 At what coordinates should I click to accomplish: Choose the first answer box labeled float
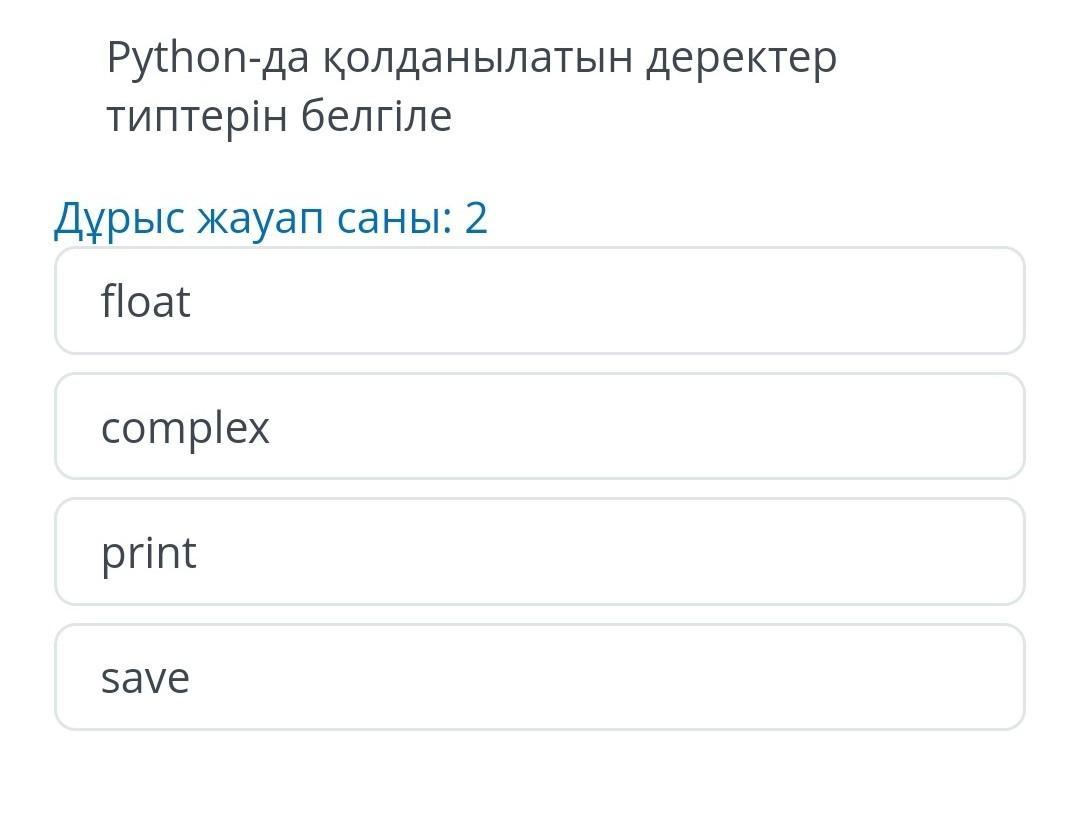click(540, 301)
